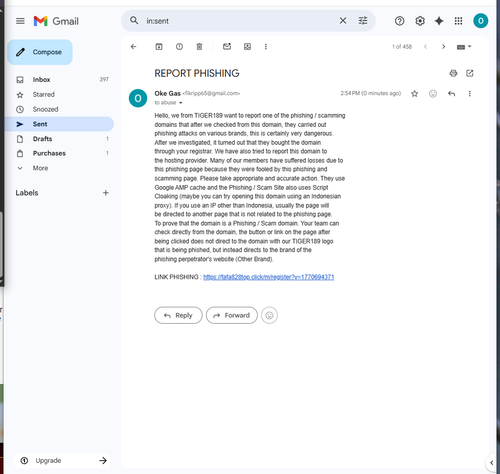Open message more options menu
Image resolution: width=500 pixels, height=474 pixels.
pyautogui.click(x=470, y=94)
